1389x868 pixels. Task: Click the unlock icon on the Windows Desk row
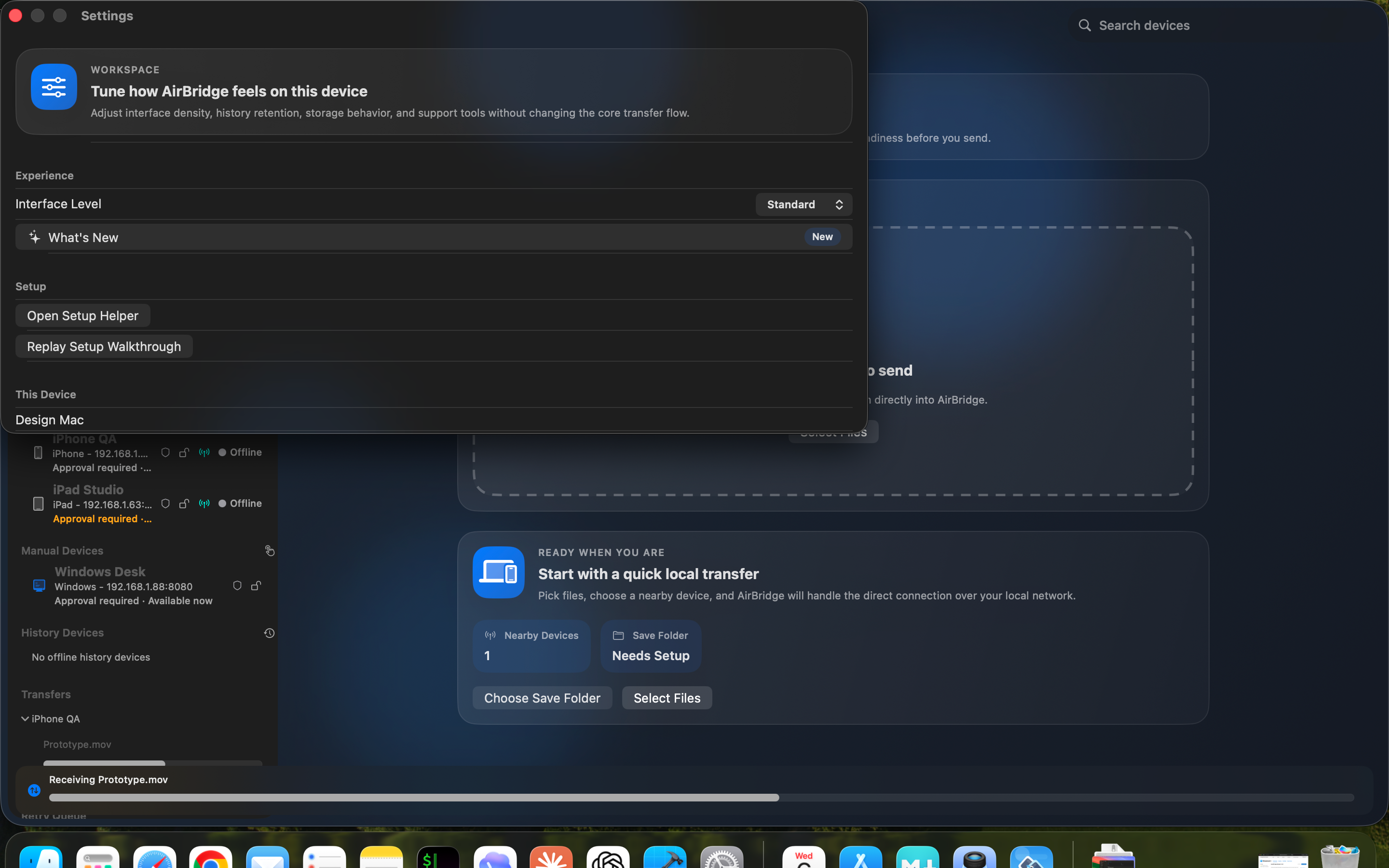(x=256, y=585)
